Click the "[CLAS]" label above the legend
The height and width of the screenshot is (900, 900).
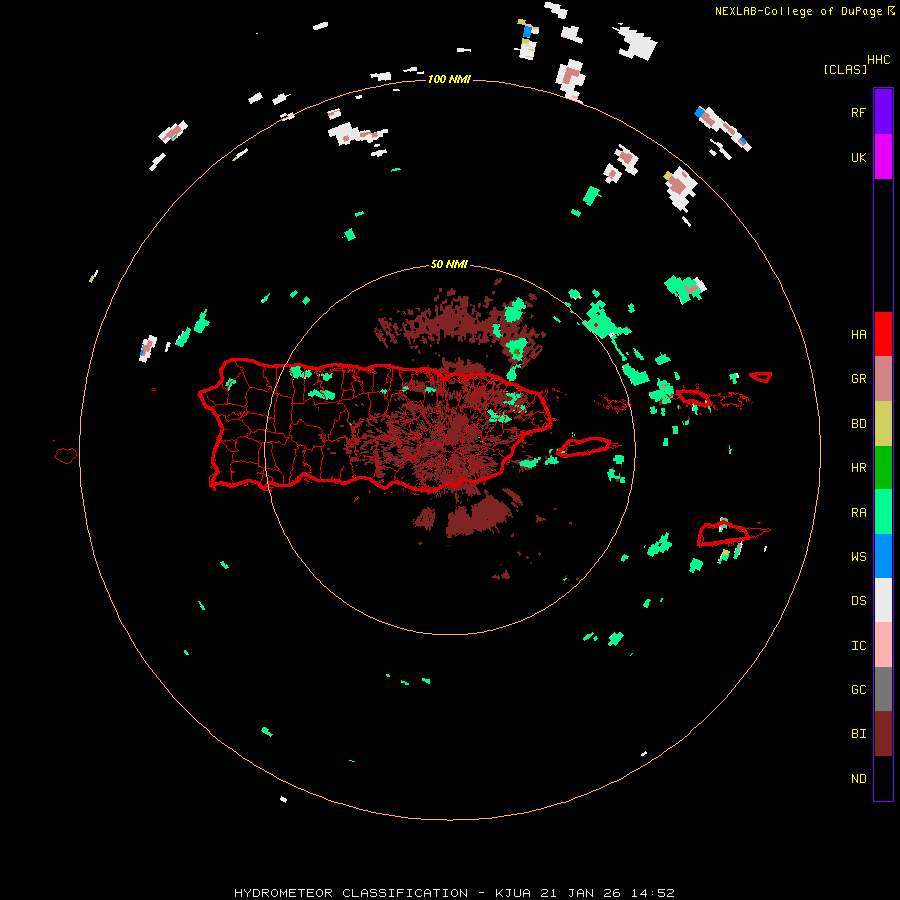[x=845, y=69]
